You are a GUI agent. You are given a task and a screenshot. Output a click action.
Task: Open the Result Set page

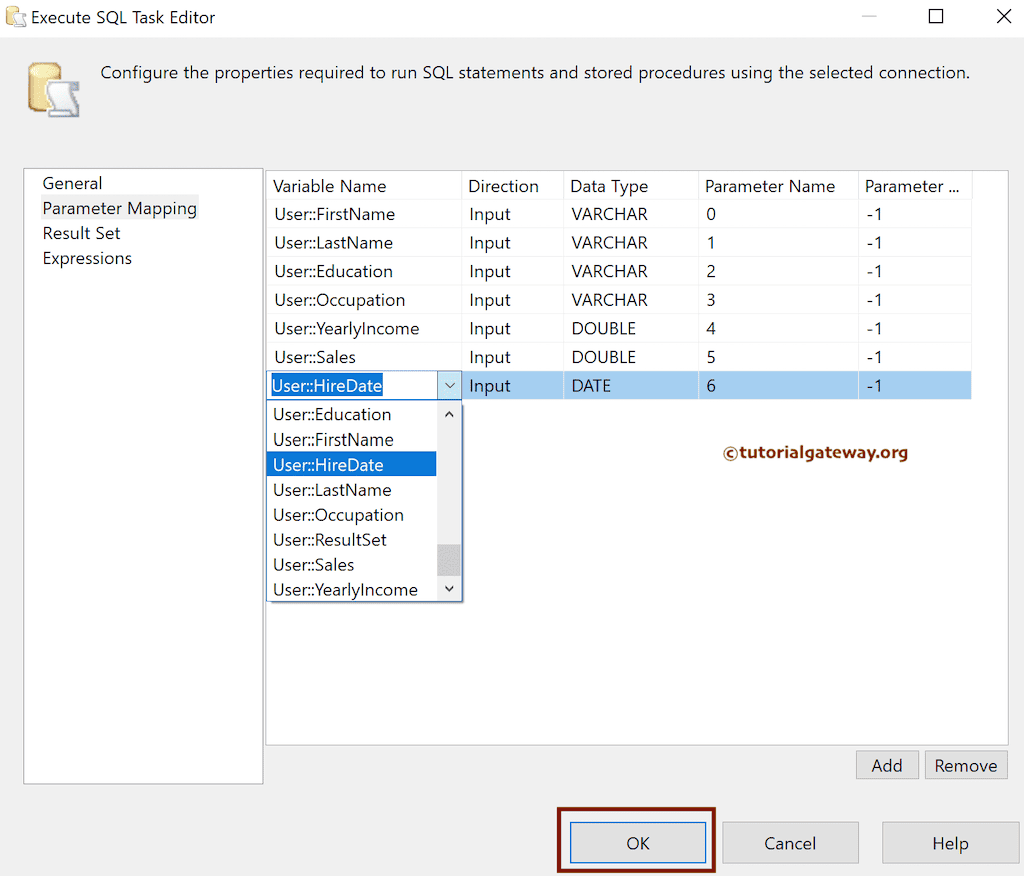(81, 232)
